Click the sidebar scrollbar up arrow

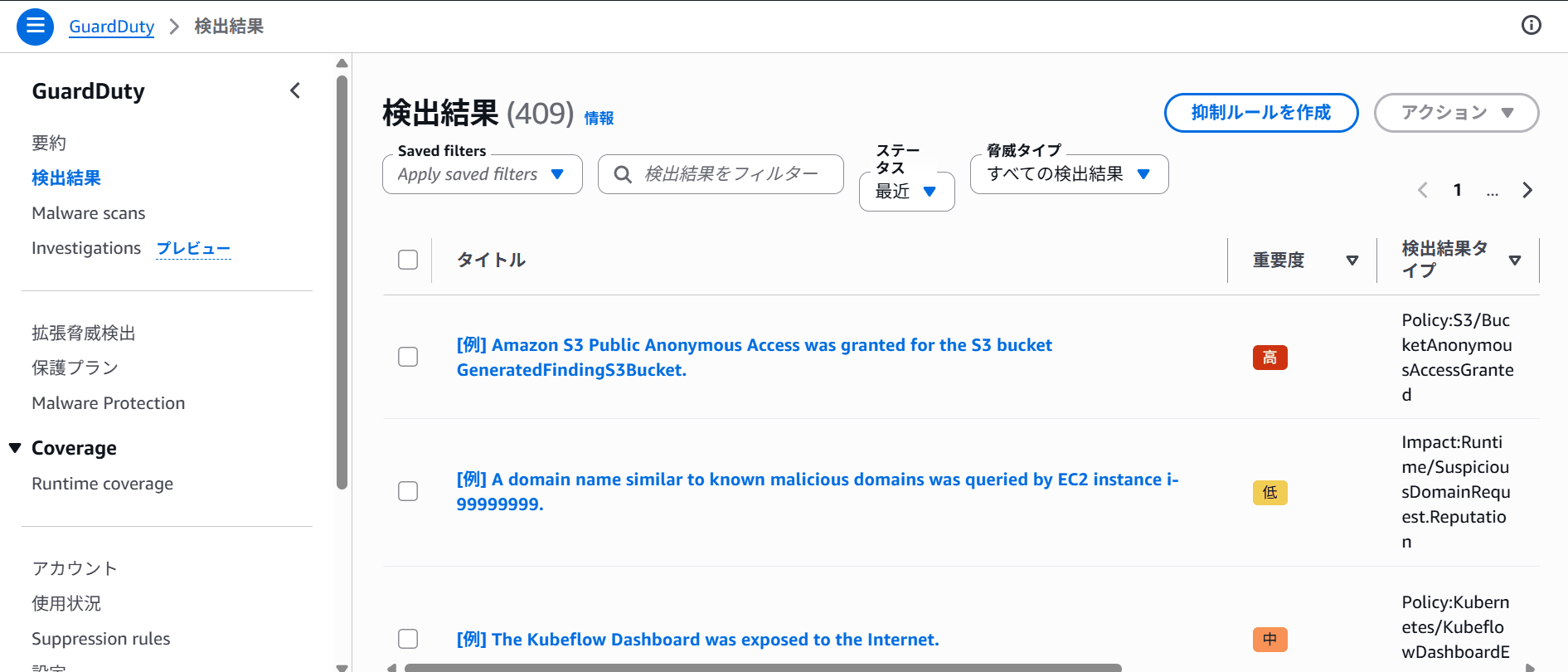[x=342, y=63]
